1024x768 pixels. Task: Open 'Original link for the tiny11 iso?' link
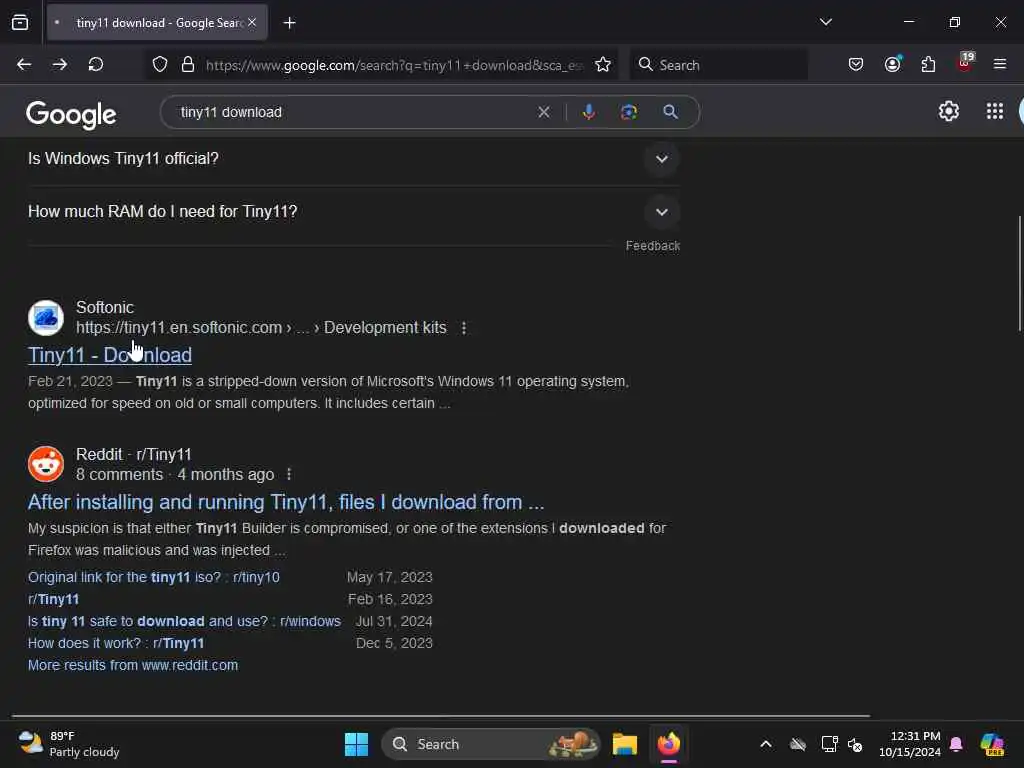point(153,577)
